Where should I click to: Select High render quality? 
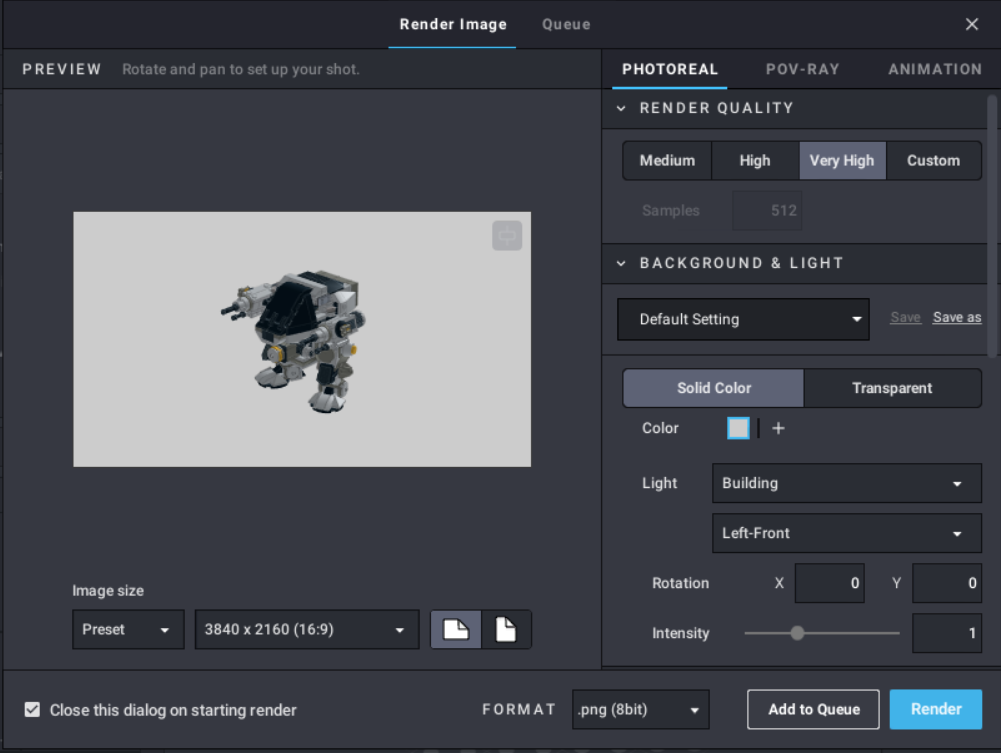click(755, 161)
